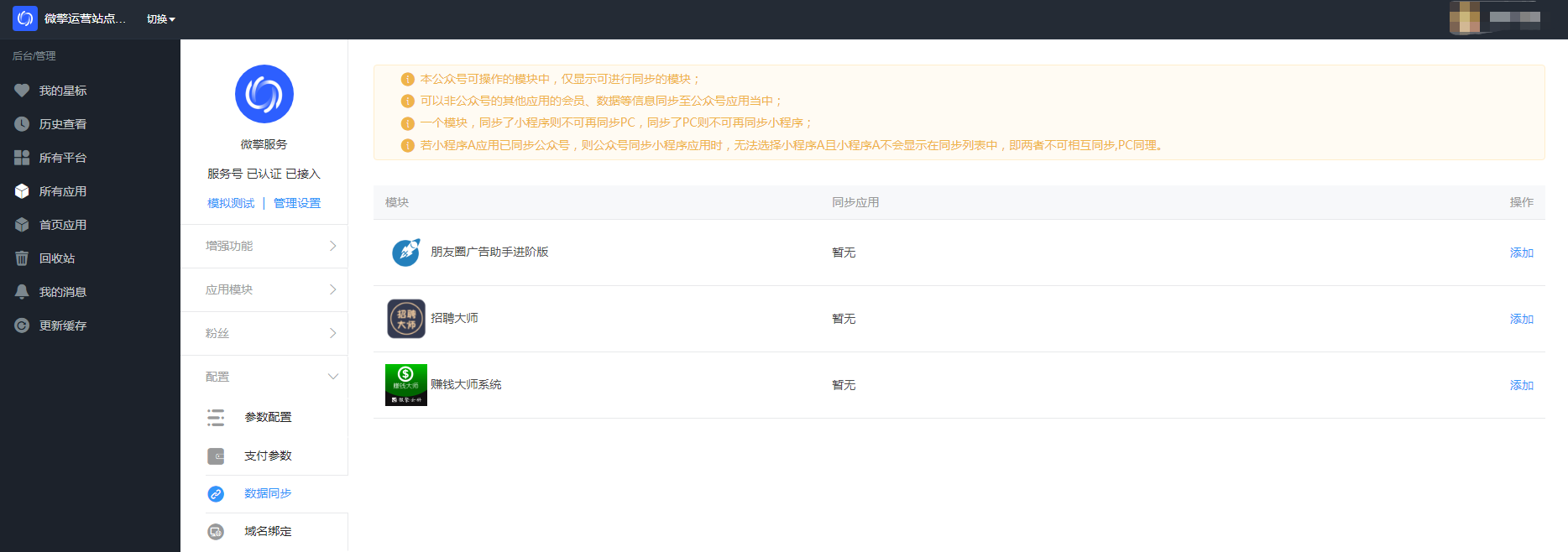The height and width of the screenshot is (552, 1568).
Task: Click the user avatar in top right
Action: (x=1466, y=17)
